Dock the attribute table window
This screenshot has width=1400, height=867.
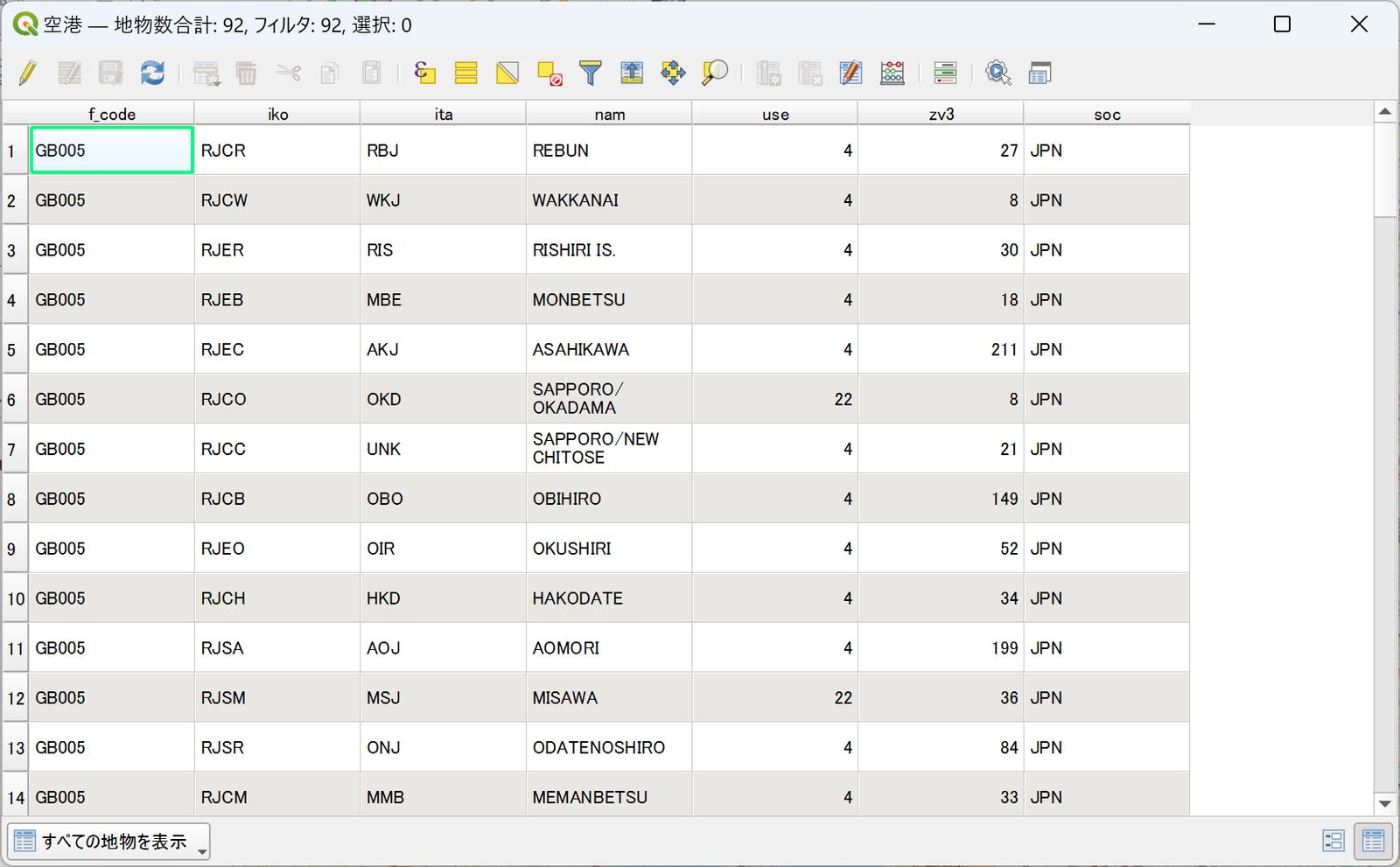pos(1039,73)
